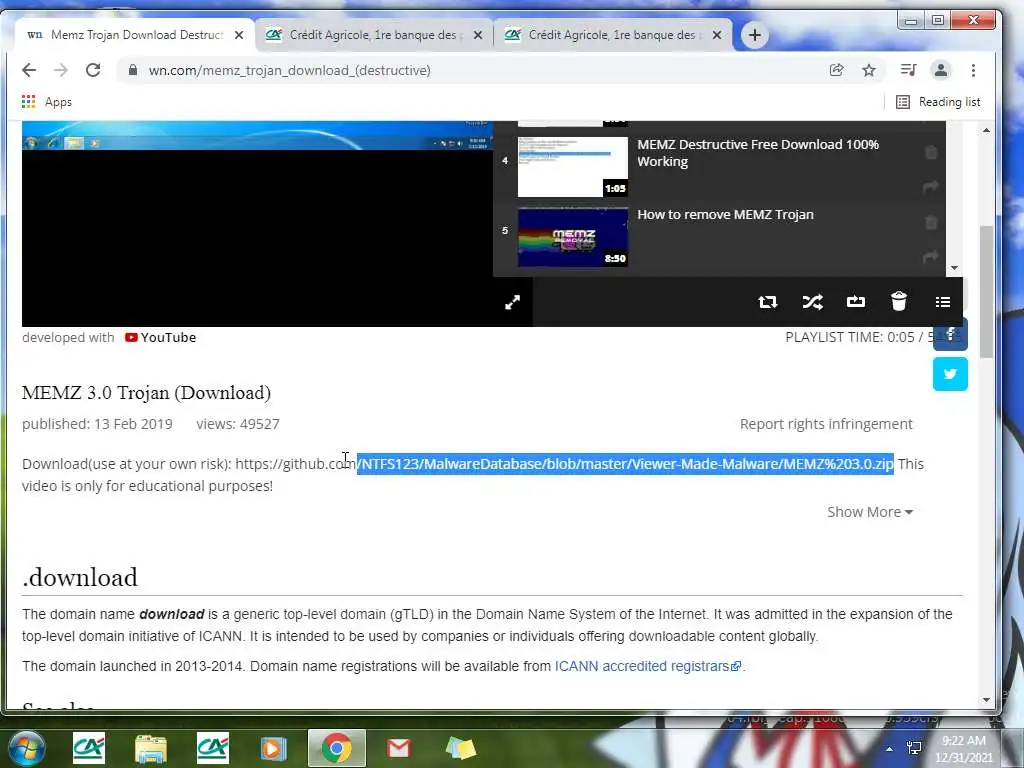1024x768 pixels.
Task: Open Windows Media Player taskbar icon
Action: click(274, 748)
